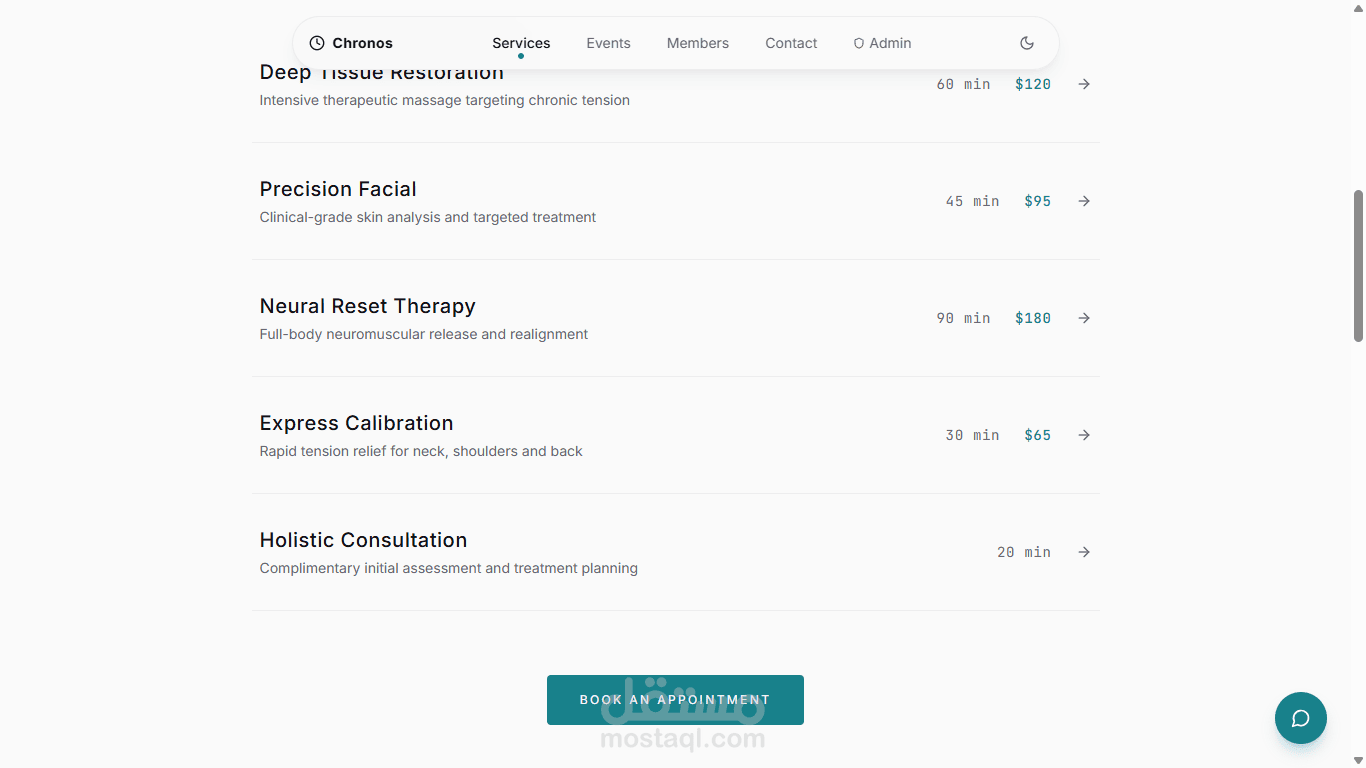Click the arrow for Express Calibration
The height and width of the screenshot is (768, 1366).
[1084, 435]
